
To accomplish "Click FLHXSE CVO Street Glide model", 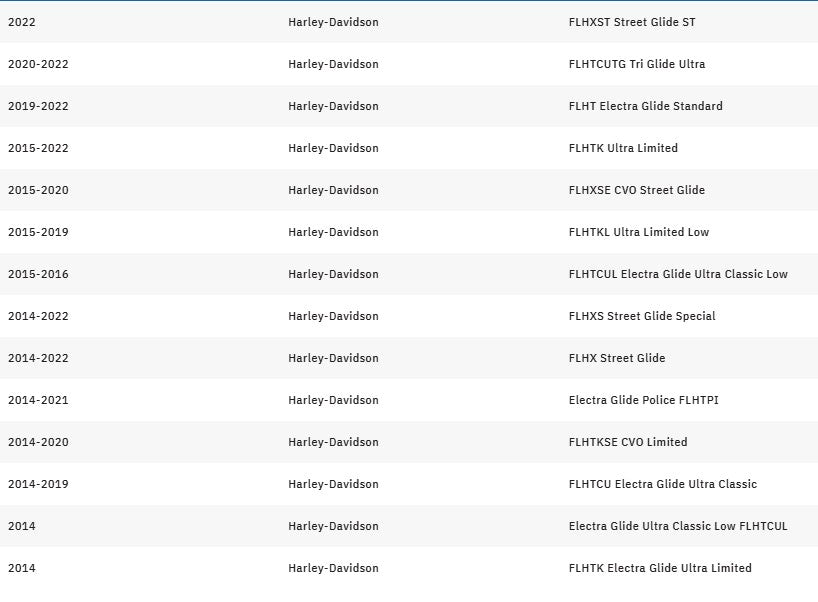I will pos(636,190).
